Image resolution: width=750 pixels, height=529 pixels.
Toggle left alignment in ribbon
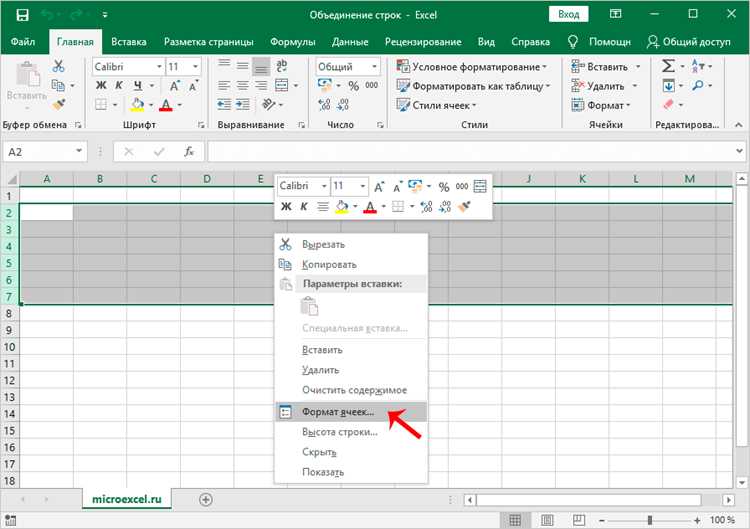coord(224,85)
